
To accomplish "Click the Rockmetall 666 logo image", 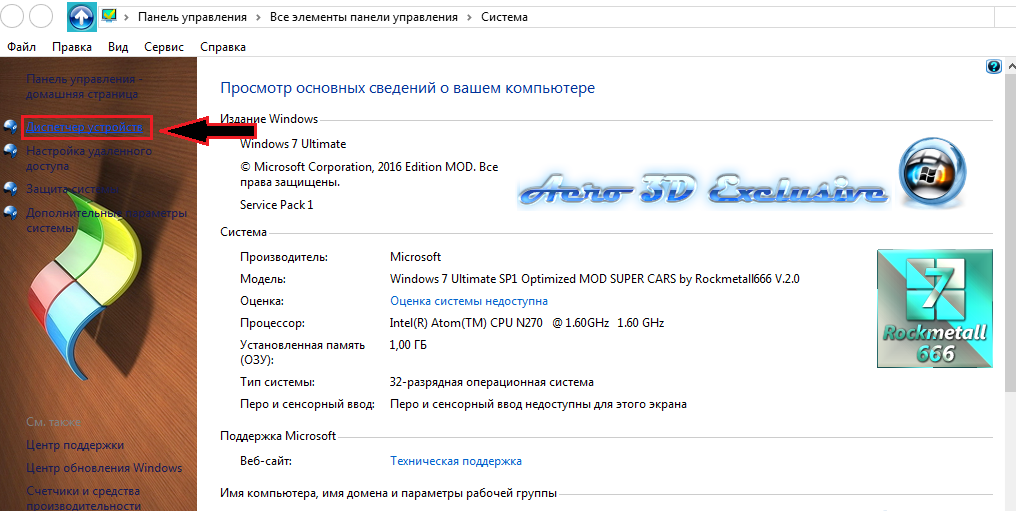I will click(x=934, y=308).
